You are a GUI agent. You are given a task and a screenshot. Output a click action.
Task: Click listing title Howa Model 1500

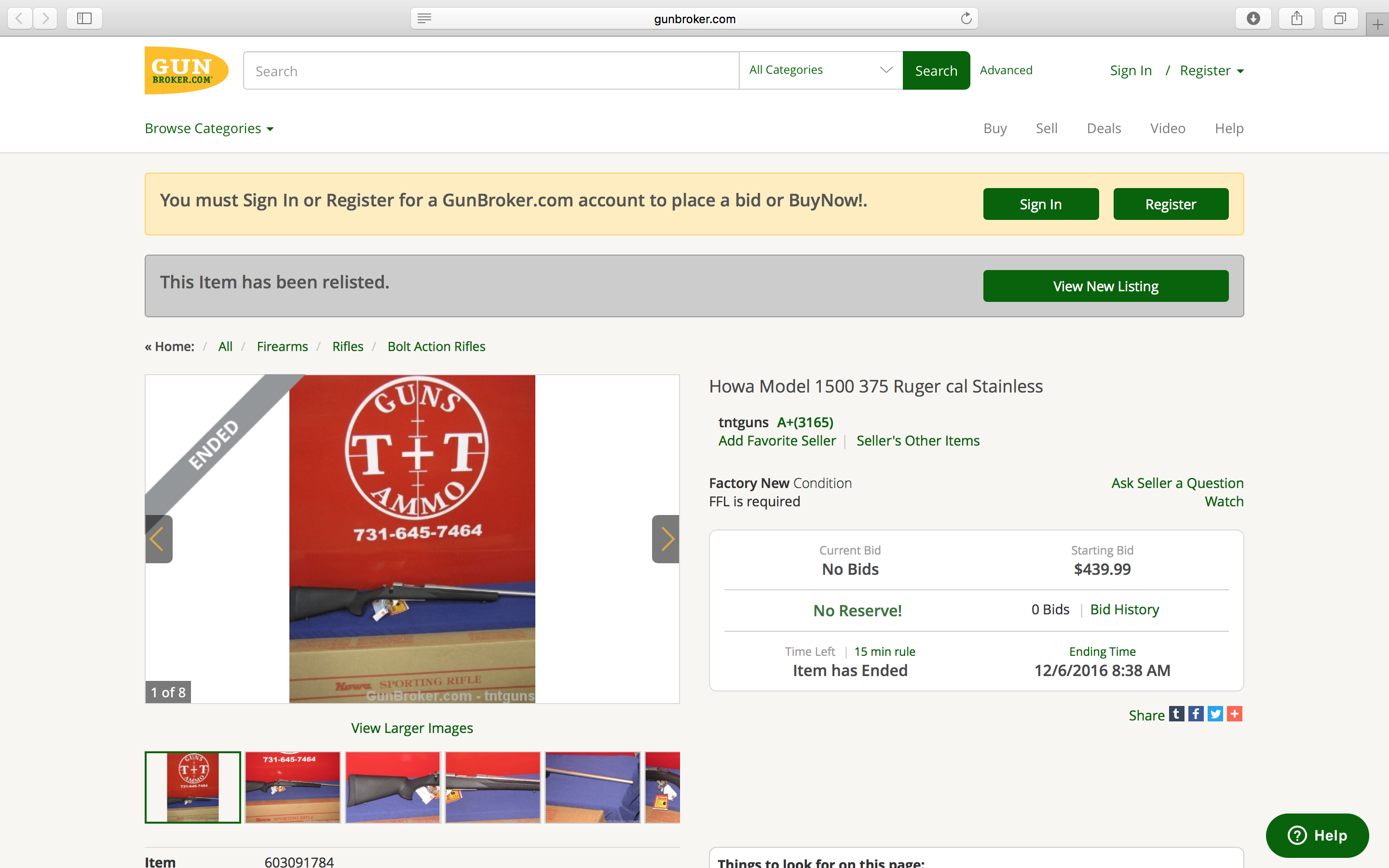click(x=876, y=386)
